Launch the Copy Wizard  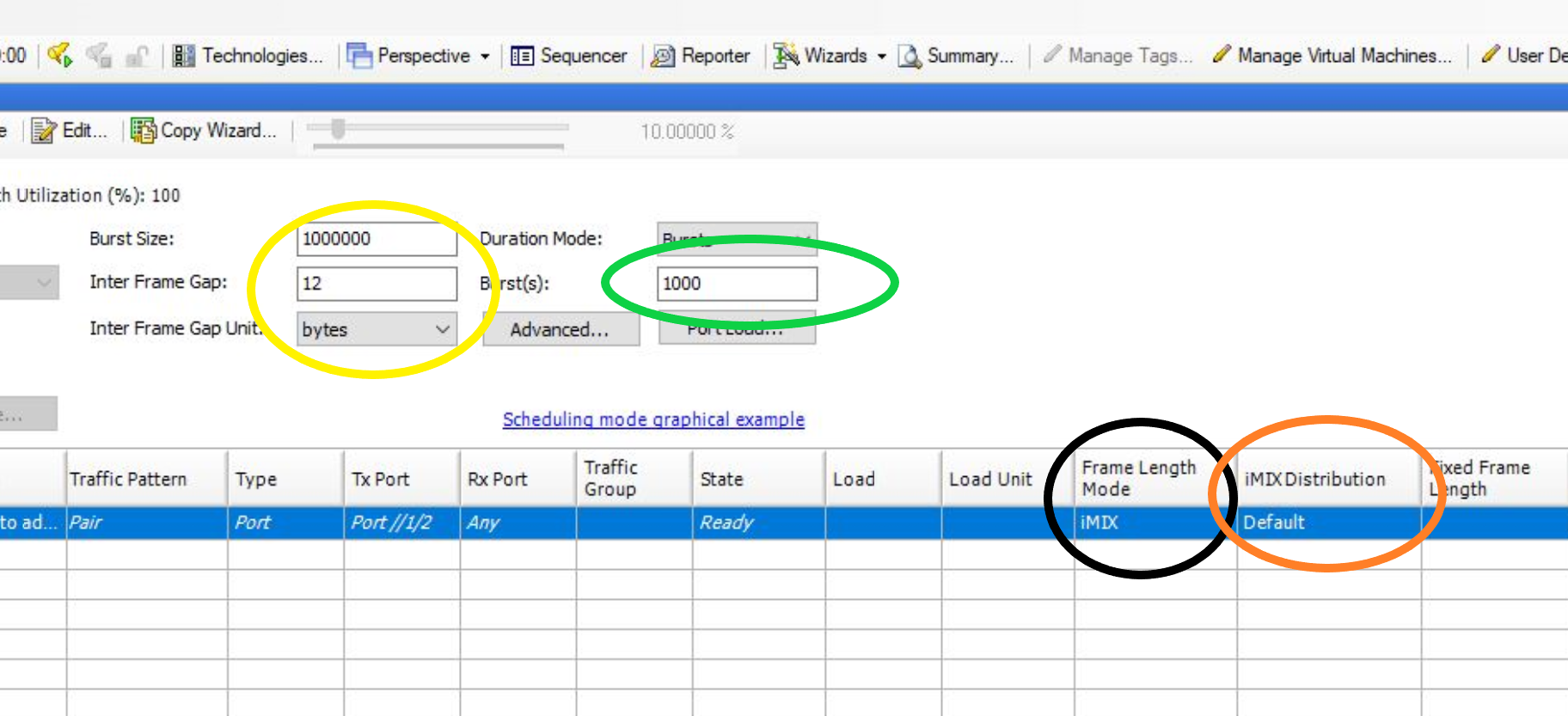click(x=204, y=131)
